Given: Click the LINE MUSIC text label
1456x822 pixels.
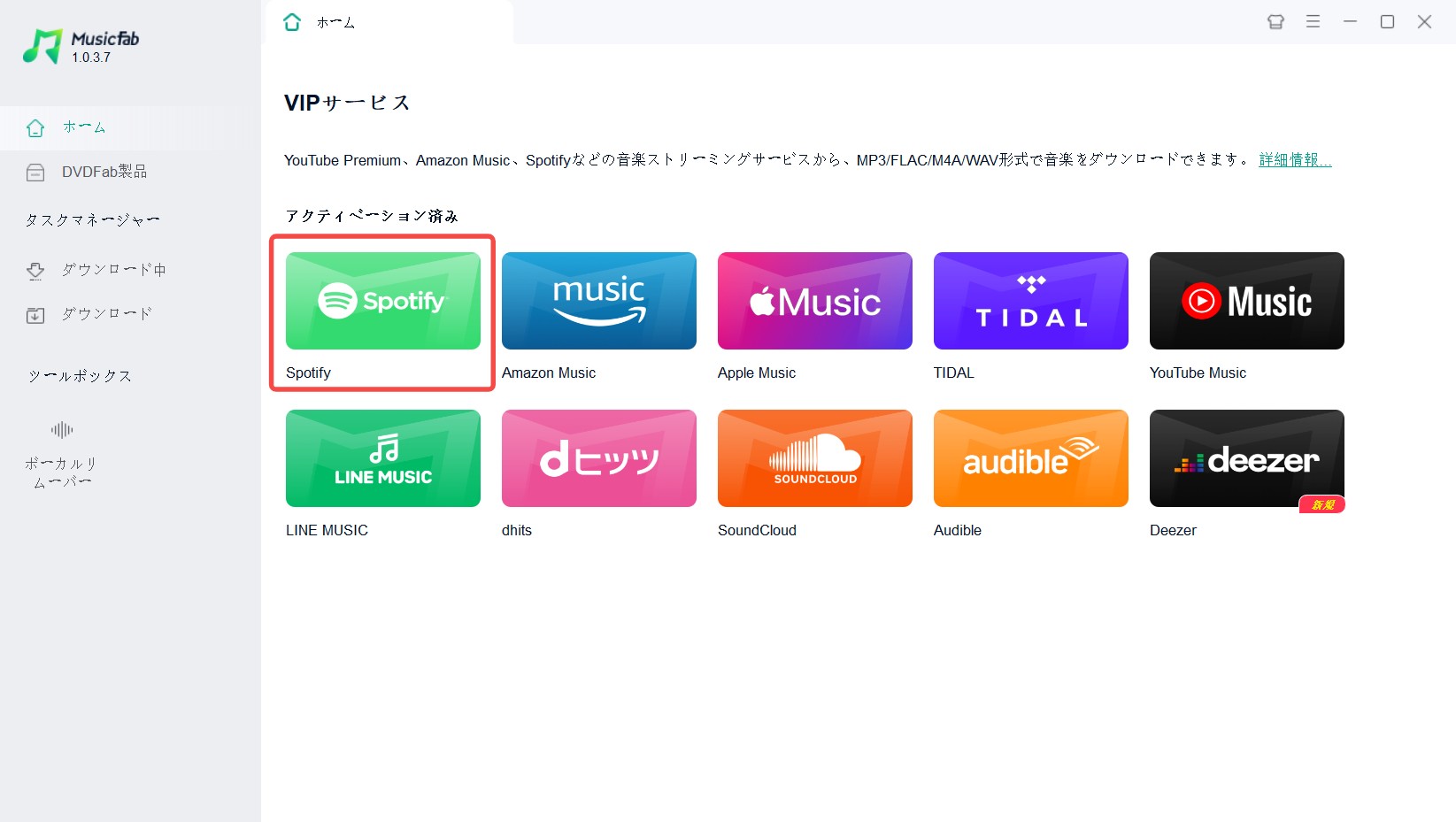Looking at the screenshot, I should pyautogui.click(x=327, y=530).
